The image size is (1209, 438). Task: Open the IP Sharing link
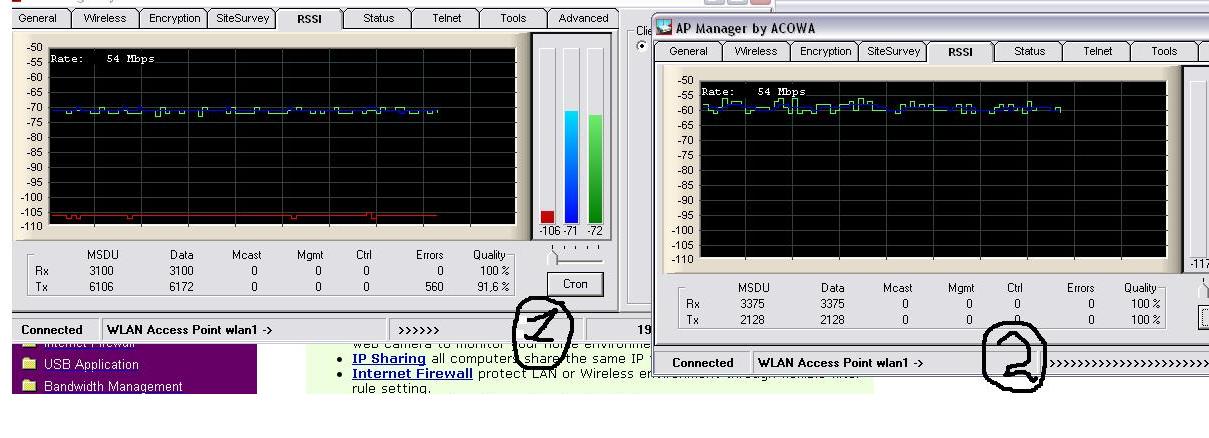click(x=389, y=358)
